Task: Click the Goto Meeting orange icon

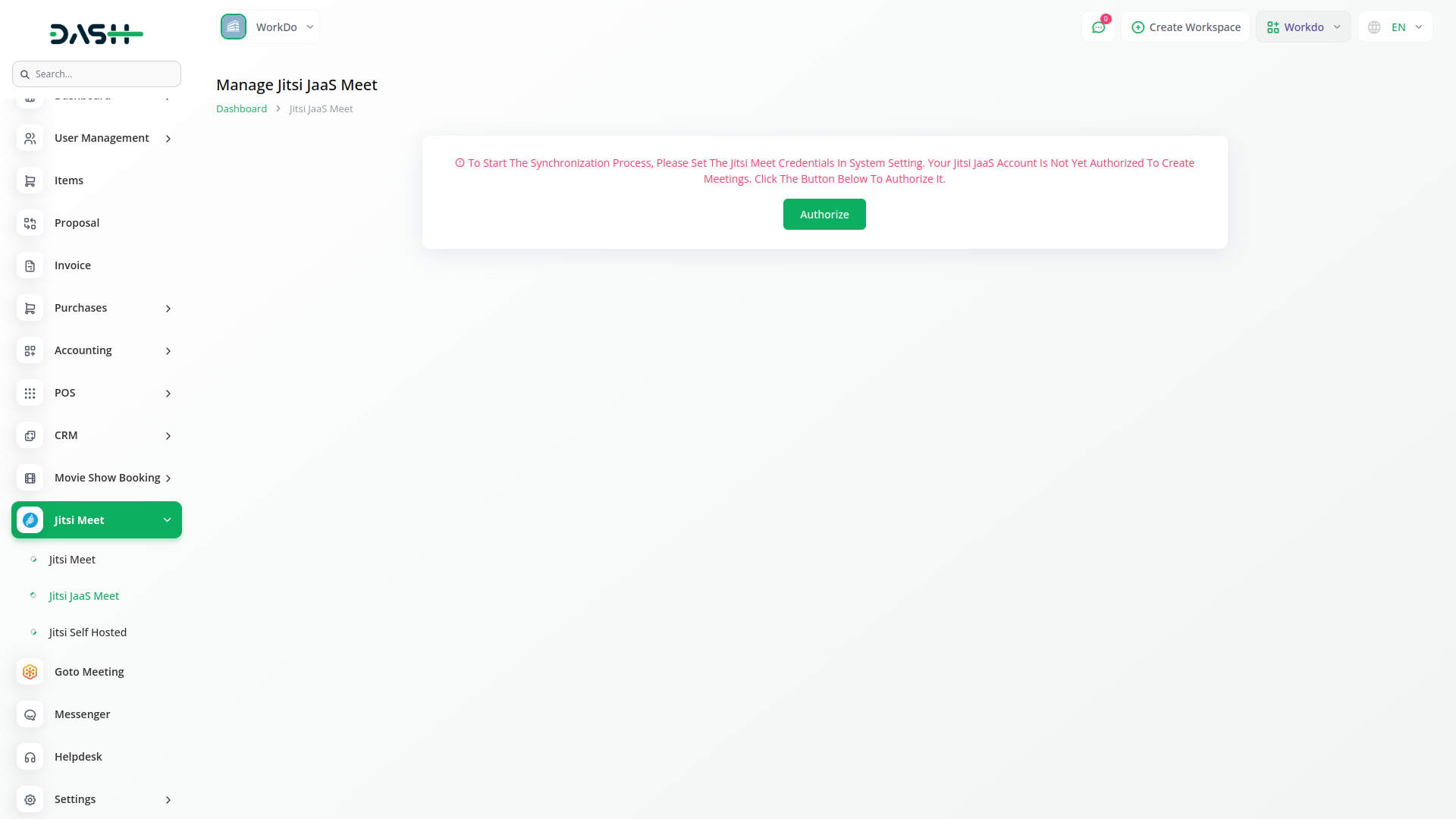Action: click(x=30, y=672)
